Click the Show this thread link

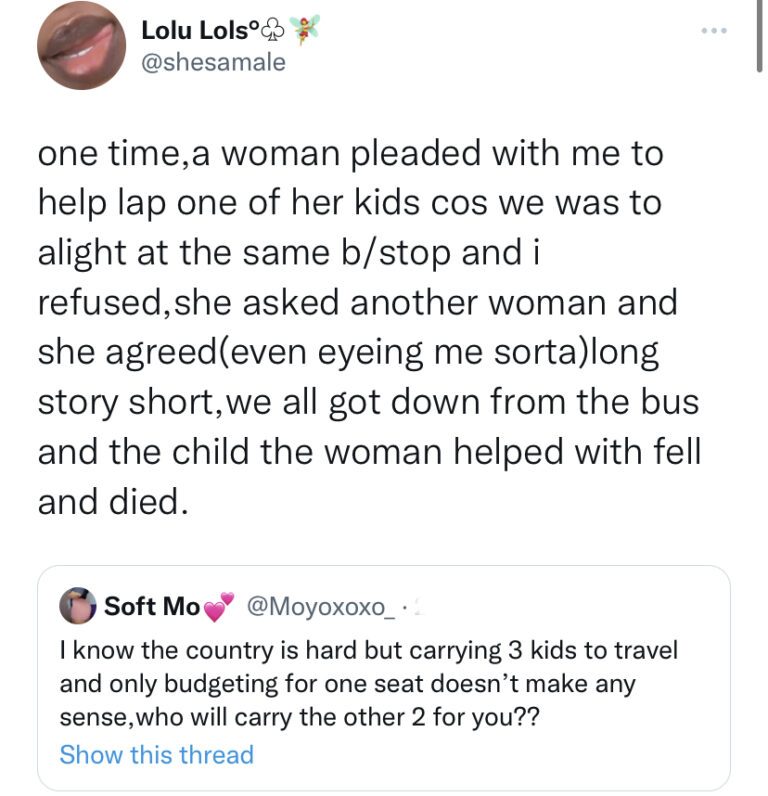click(156, 754)
